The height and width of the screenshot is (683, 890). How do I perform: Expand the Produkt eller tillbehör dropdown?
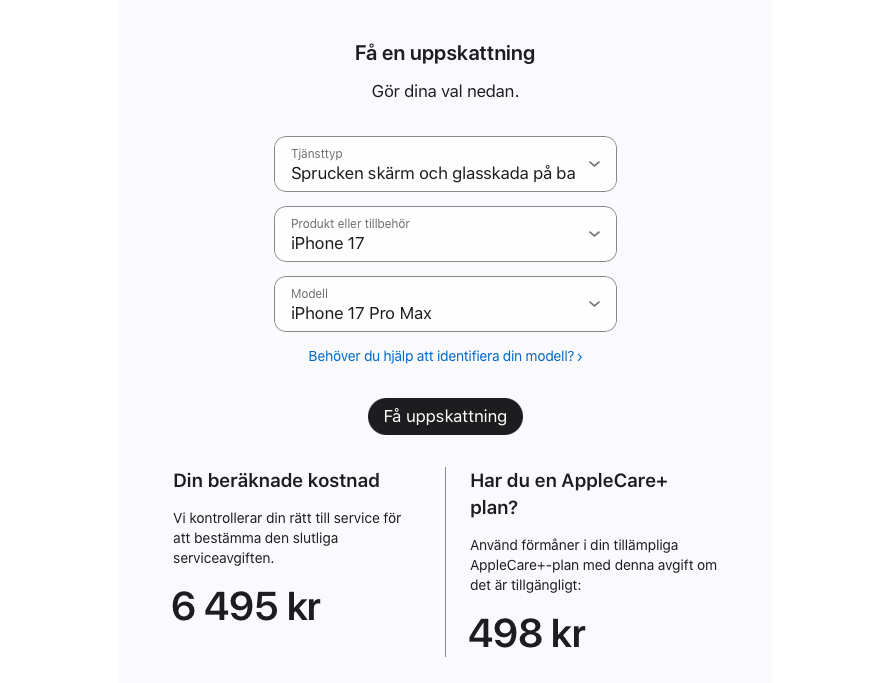click(445, 234)
